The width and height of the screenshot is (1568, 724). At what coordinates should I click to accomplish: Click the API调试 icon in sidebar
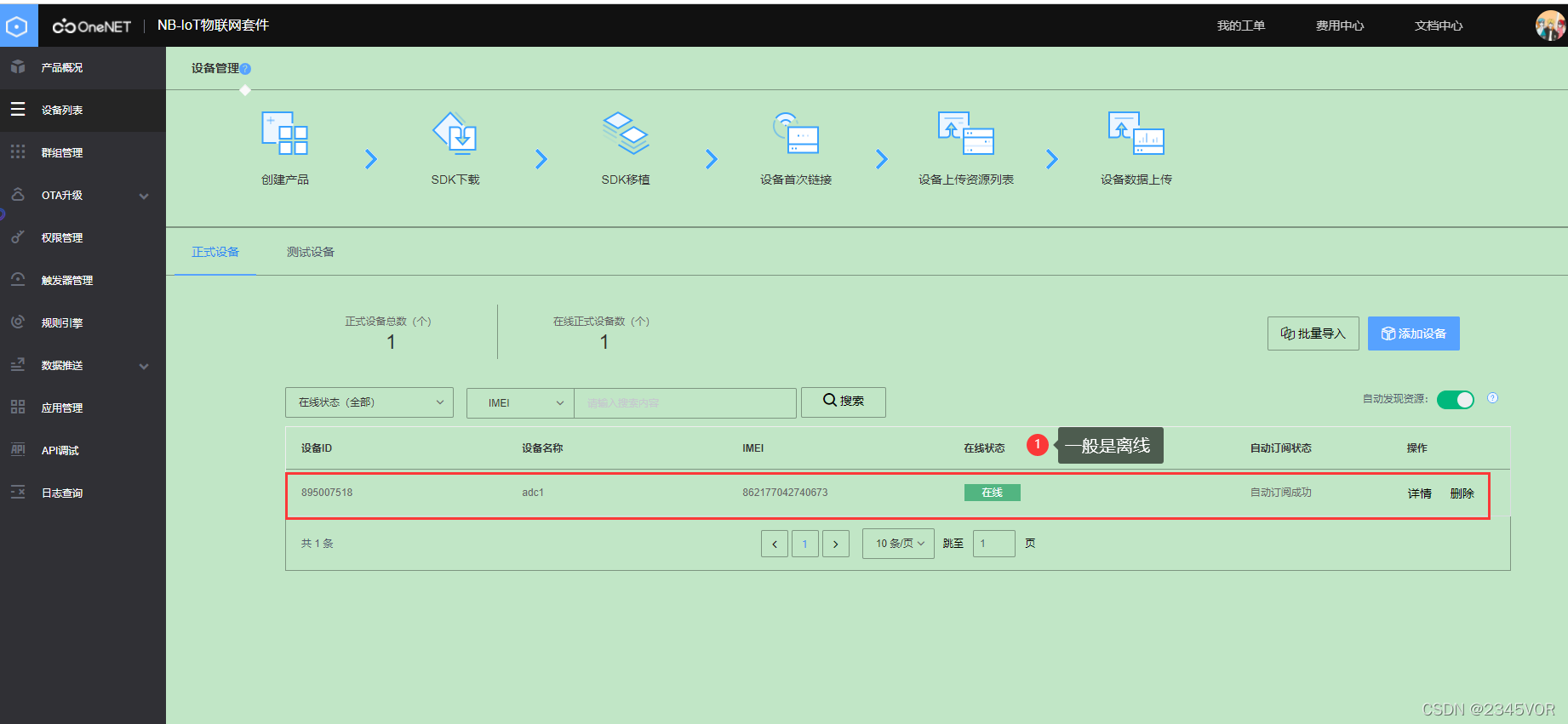pos(18,450)
